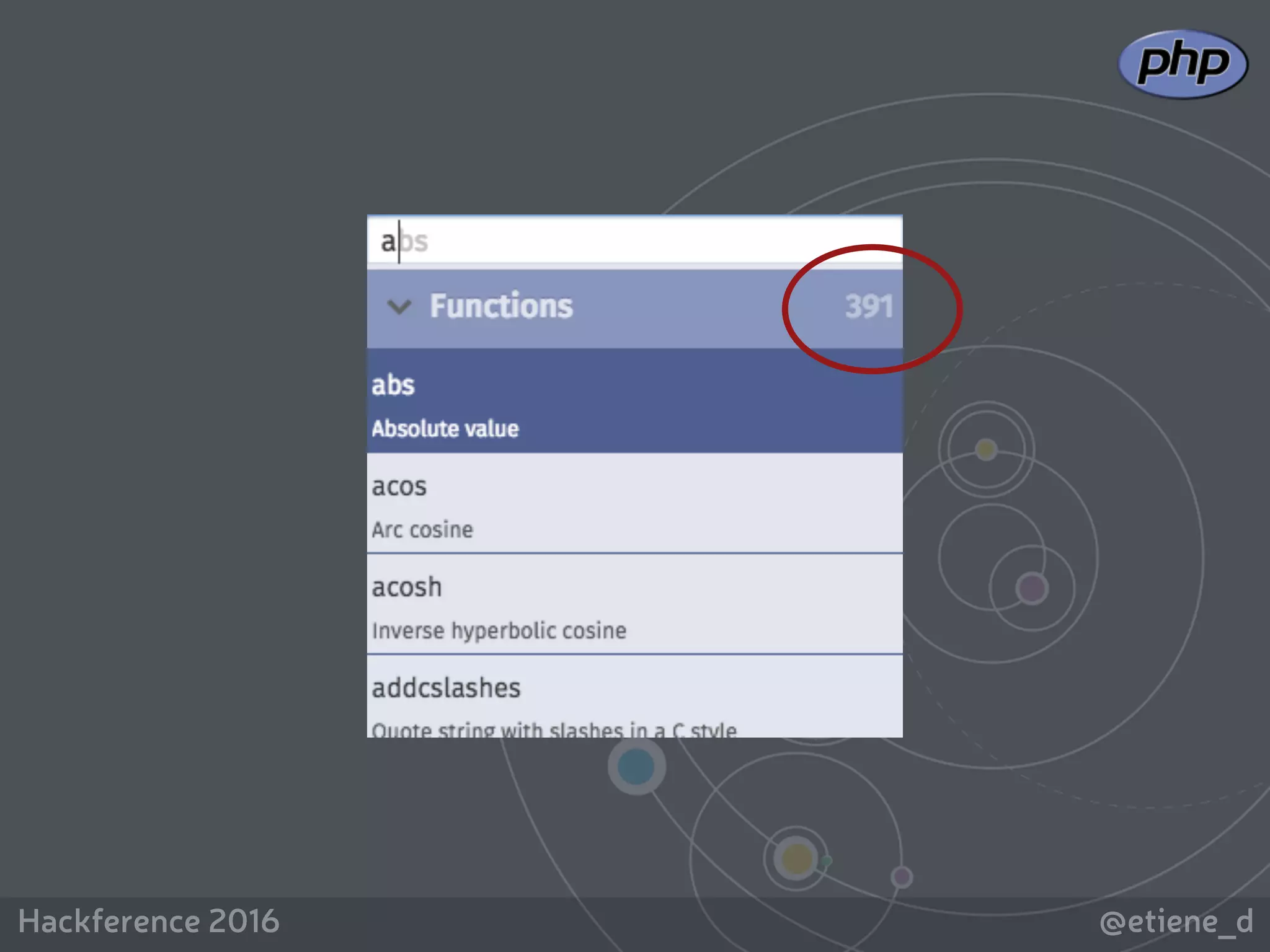
Task: Click Inverse hyperbolic cosine description
Action: 499,631
